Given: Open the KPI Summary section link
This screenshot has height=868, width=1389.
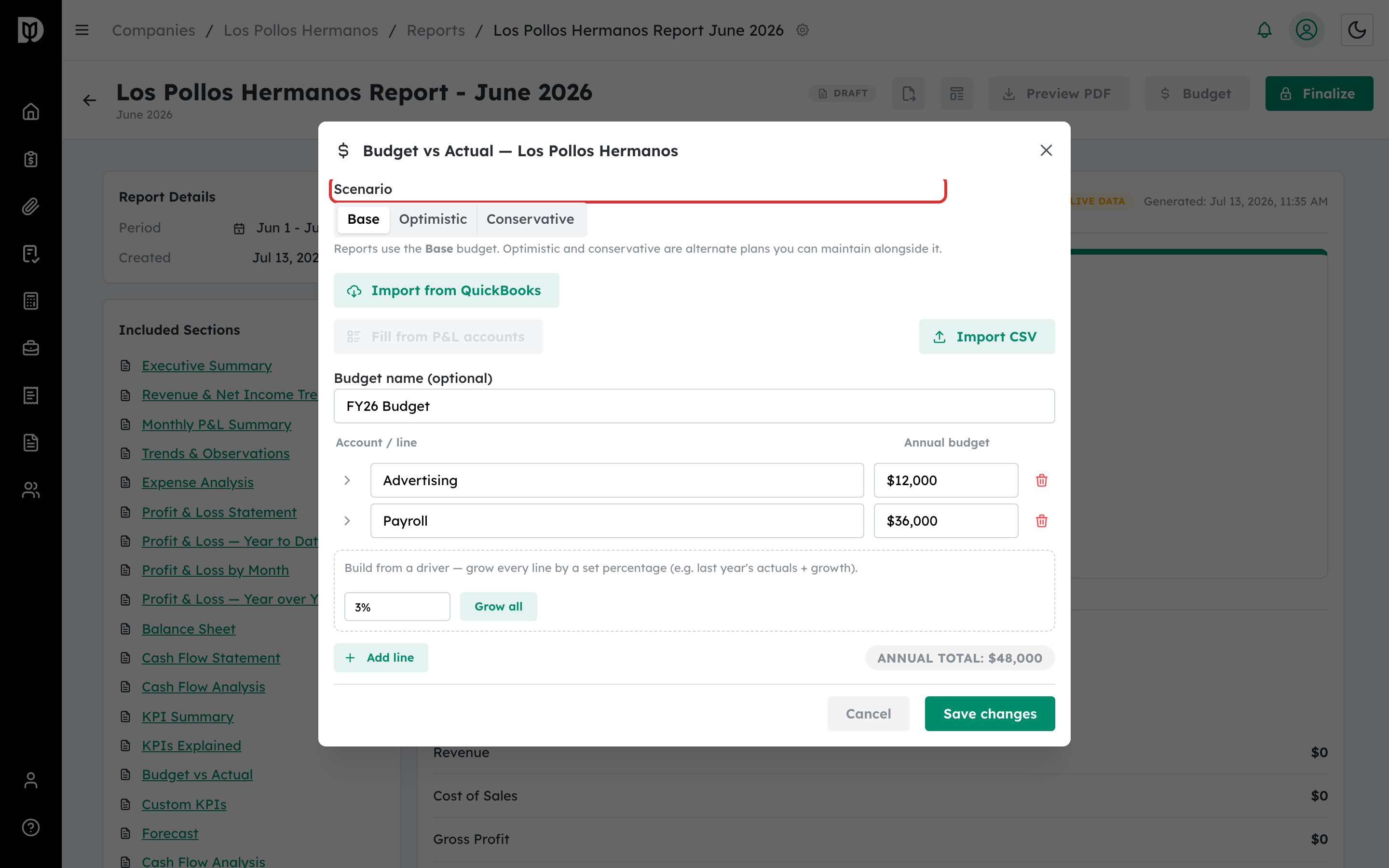Looking at the screenshot, I should pos(187,717).
